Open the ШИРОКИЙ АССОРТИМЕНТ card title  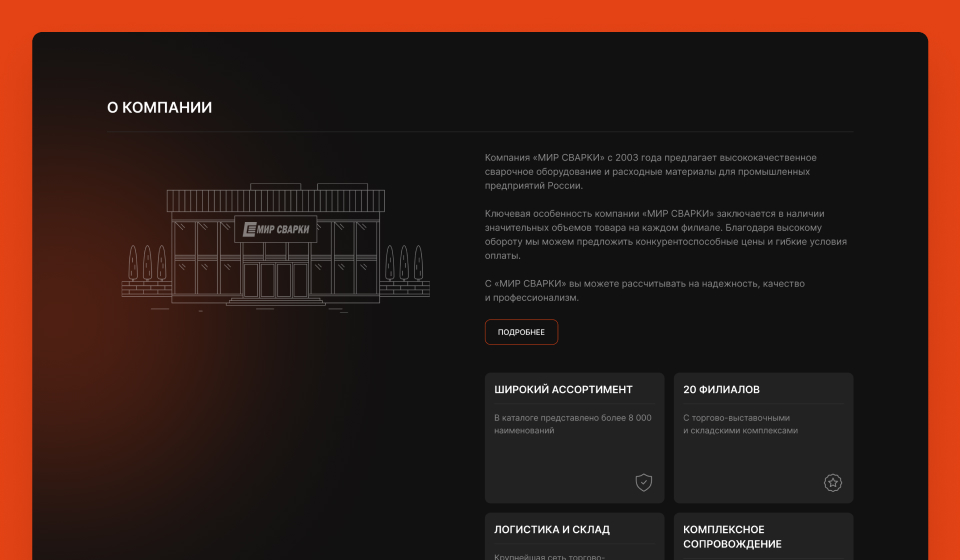tap(563, 390)
